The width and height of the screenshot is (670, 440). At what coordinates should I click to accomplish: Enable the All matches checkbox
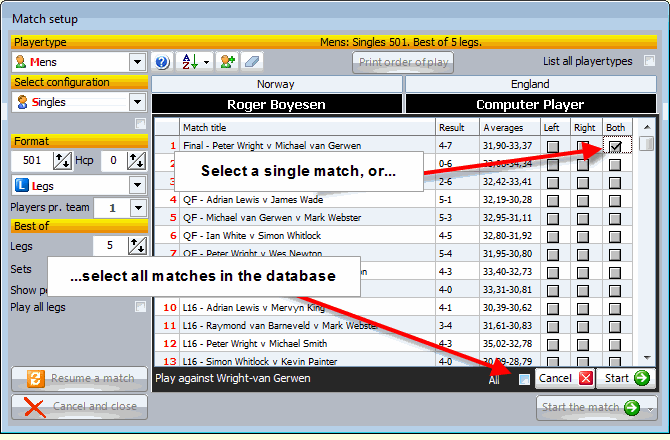coord(524,379)
